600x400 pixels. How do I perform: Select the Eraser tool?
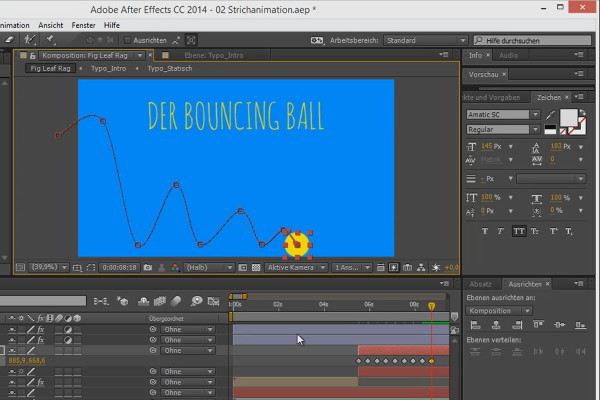point(10,40)
